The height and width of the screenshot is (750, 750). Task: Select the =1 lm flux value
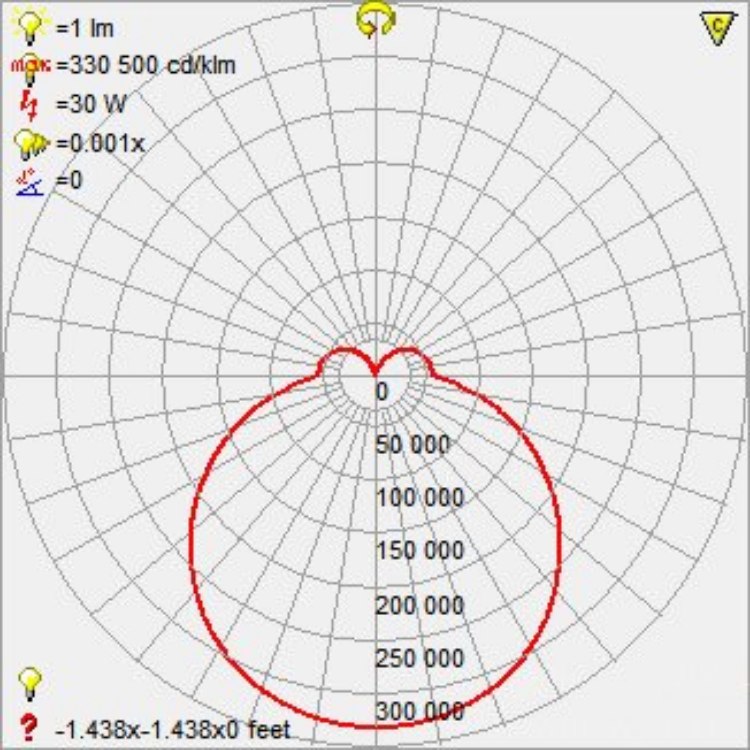85,28
